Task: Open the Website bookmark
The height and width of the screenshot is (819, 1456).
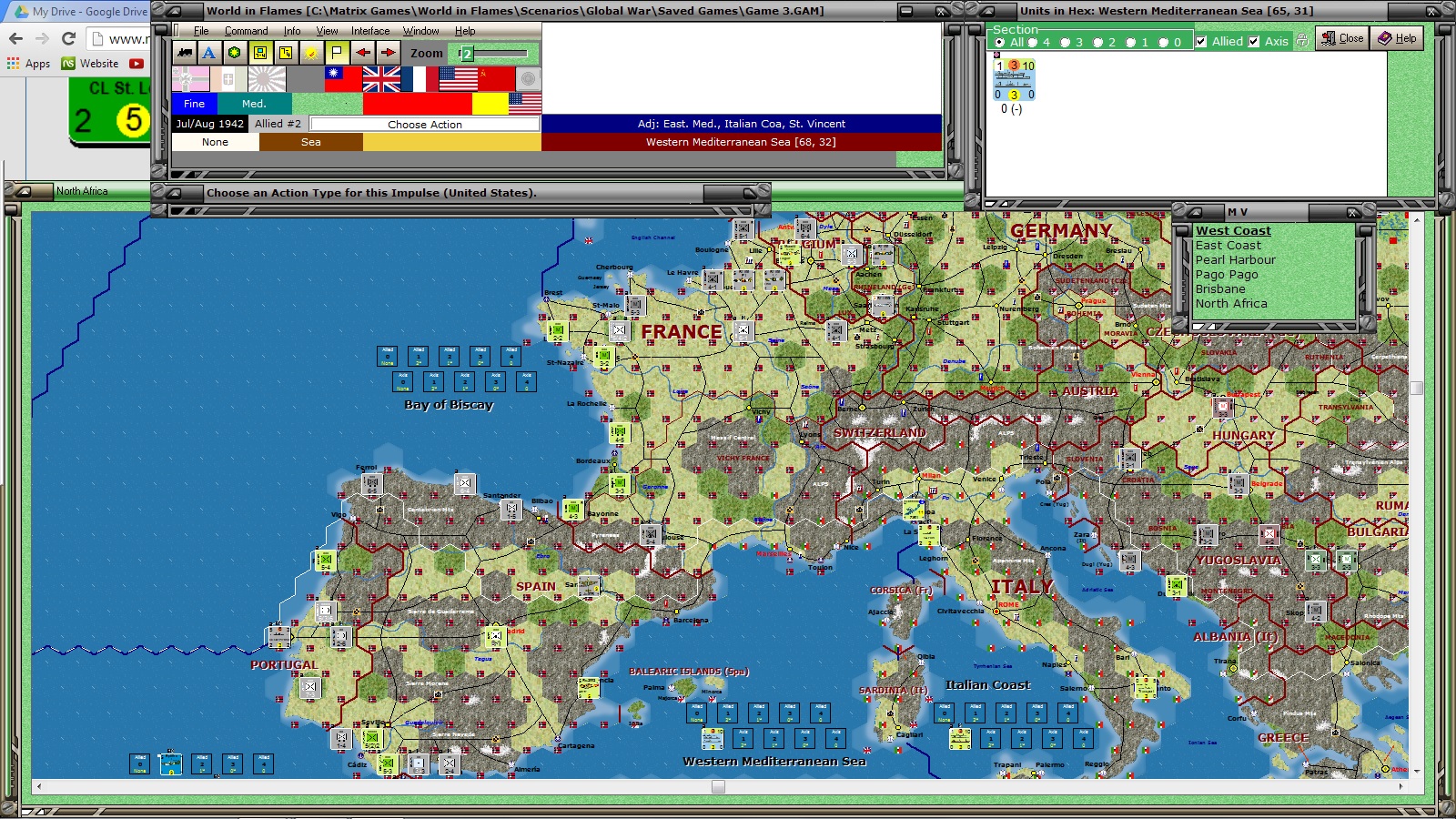Action: [90, 64]
